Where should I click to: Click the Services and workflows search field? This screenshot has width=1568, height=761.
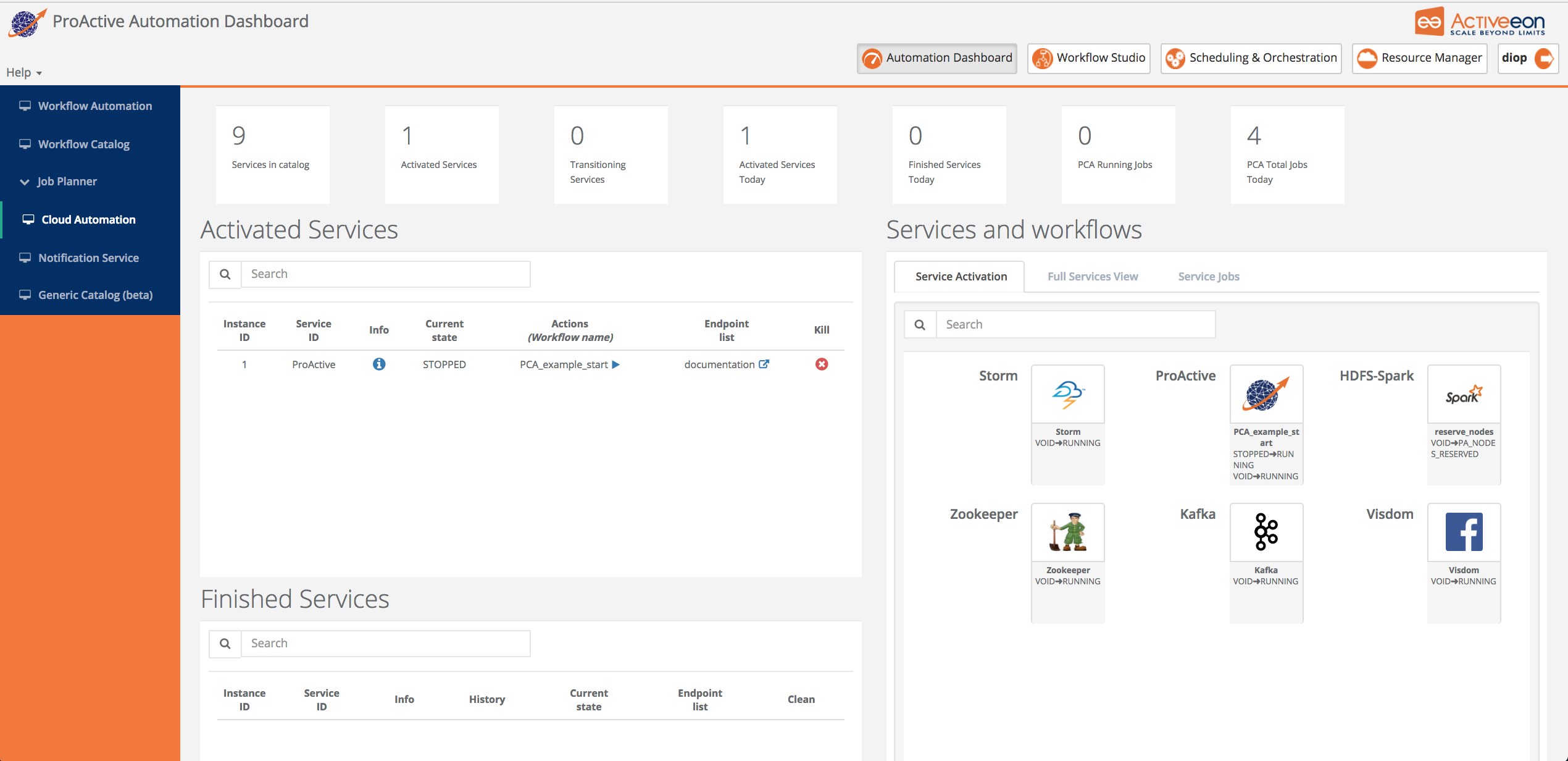click(1075, 325)
